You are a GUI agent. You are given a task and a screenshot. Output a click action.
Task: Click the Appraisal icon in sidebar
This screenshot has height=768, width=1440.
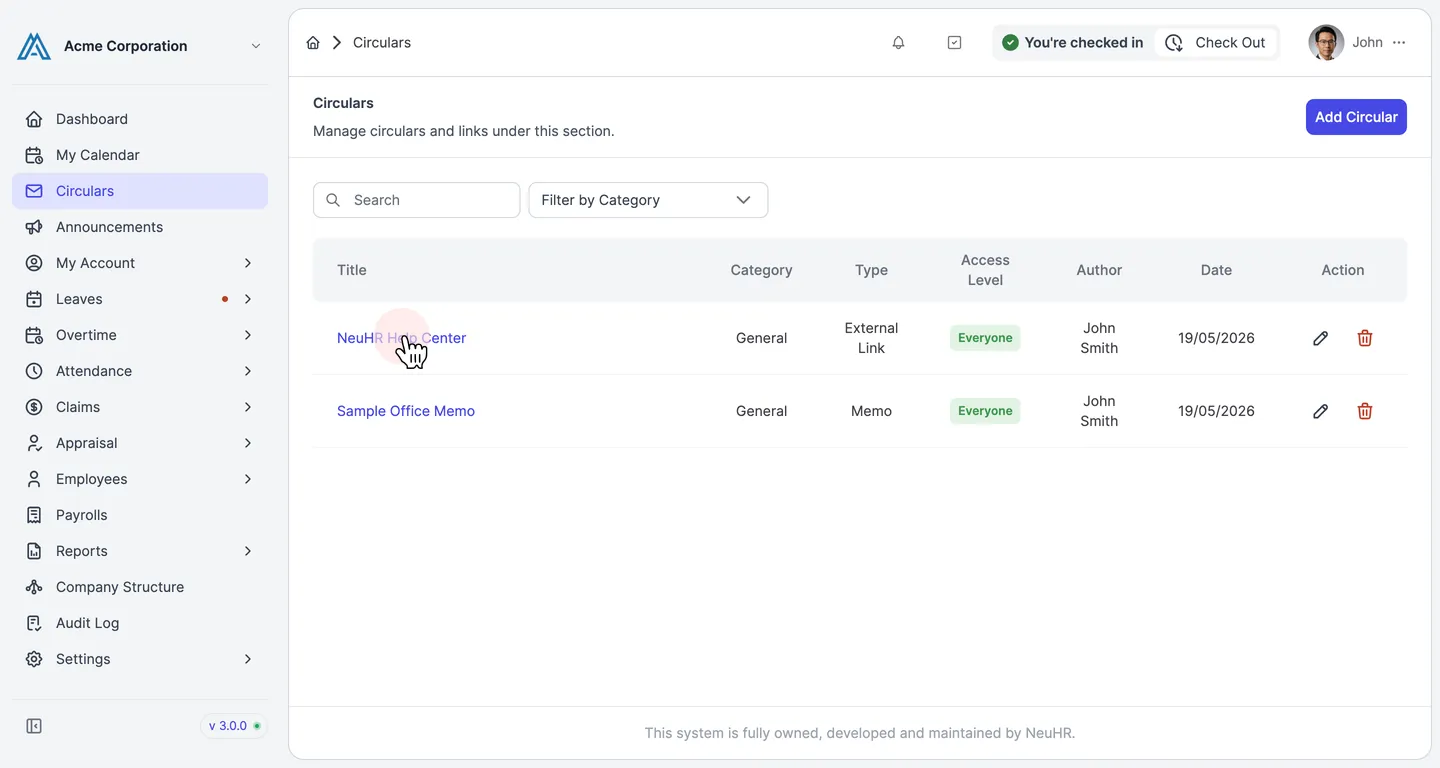(x=34, y=443)
